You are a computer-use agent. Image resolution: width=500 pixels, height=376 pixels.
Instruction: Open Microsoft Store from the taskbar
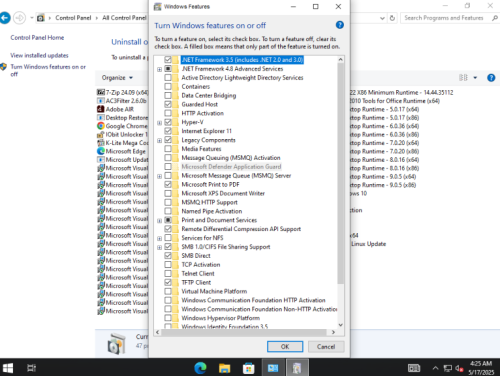(x=248, y=368)
